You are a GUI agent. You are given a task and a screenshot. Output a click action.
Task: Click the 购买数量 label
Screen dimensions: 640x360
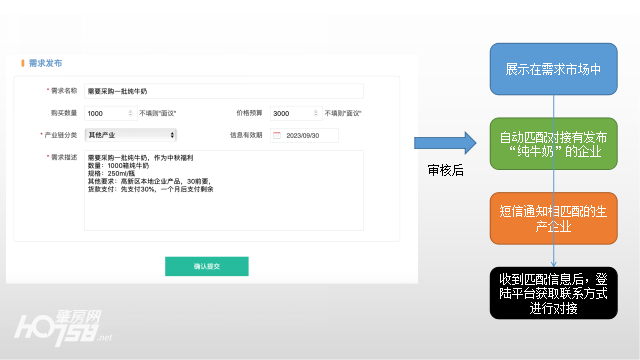(64, 113)
